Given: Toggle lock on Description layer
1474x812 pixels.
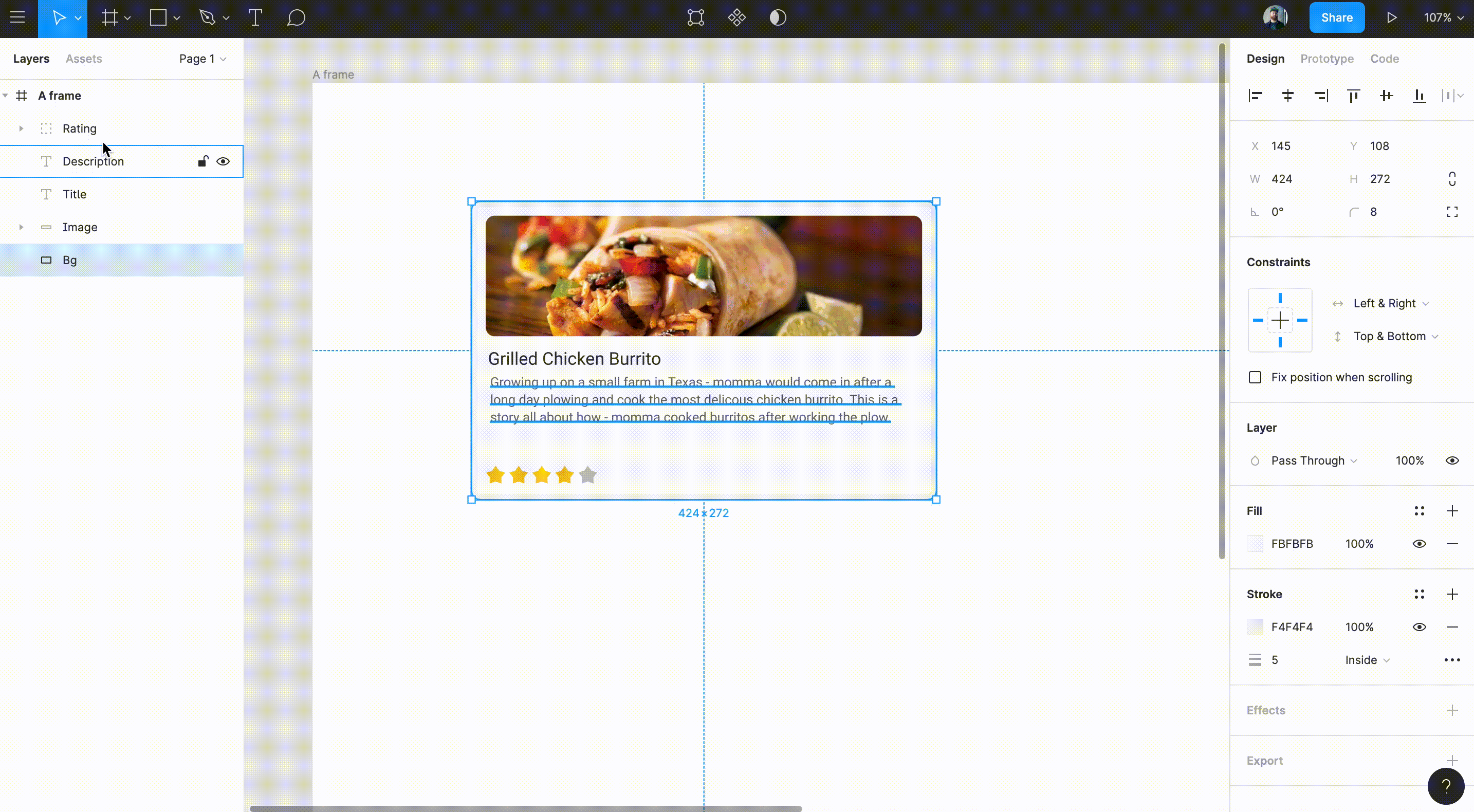Looking at the screenshot, I should [x=202, y=161].
